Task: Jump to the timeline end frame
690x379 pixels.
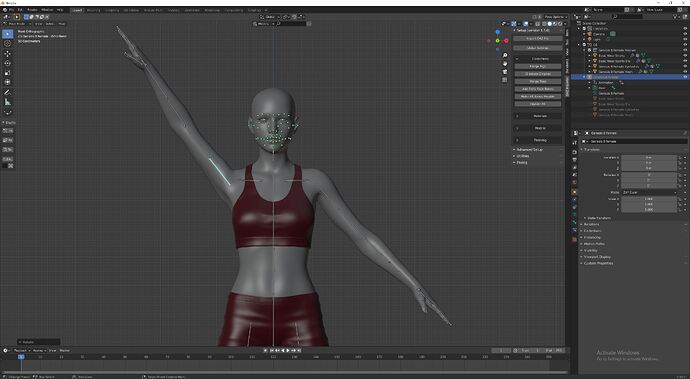Action: click(x=299, y=350)
